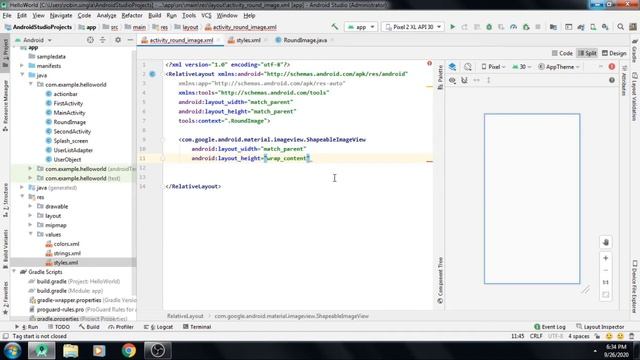Viewport: 640px width, 360px height.
Task: Open the Palette side panel
Action: click(x=440, y=78)
